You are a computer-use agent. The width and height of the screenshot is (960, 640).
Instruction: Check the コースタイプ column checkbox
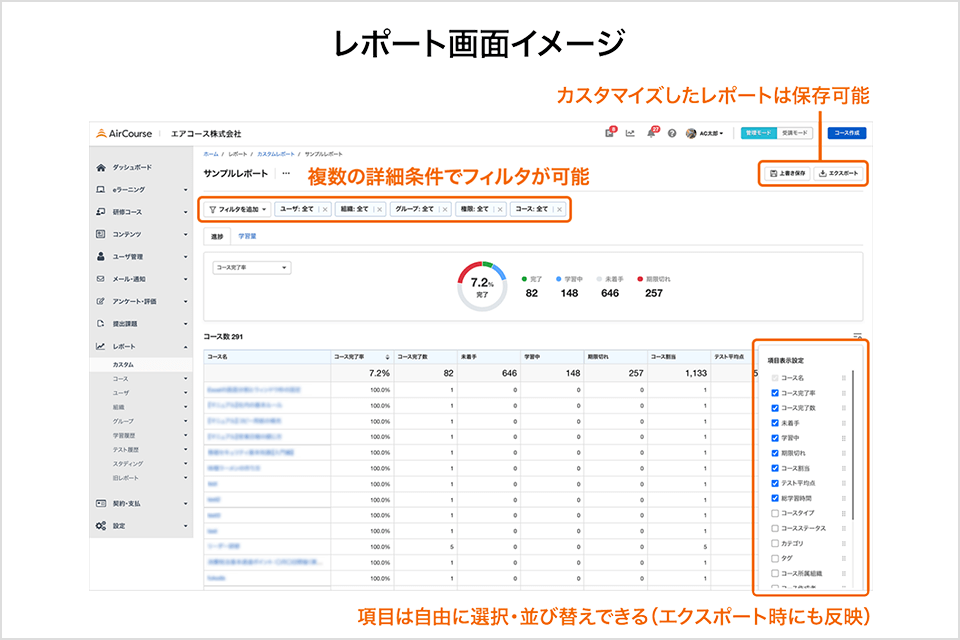pos(774,513)
